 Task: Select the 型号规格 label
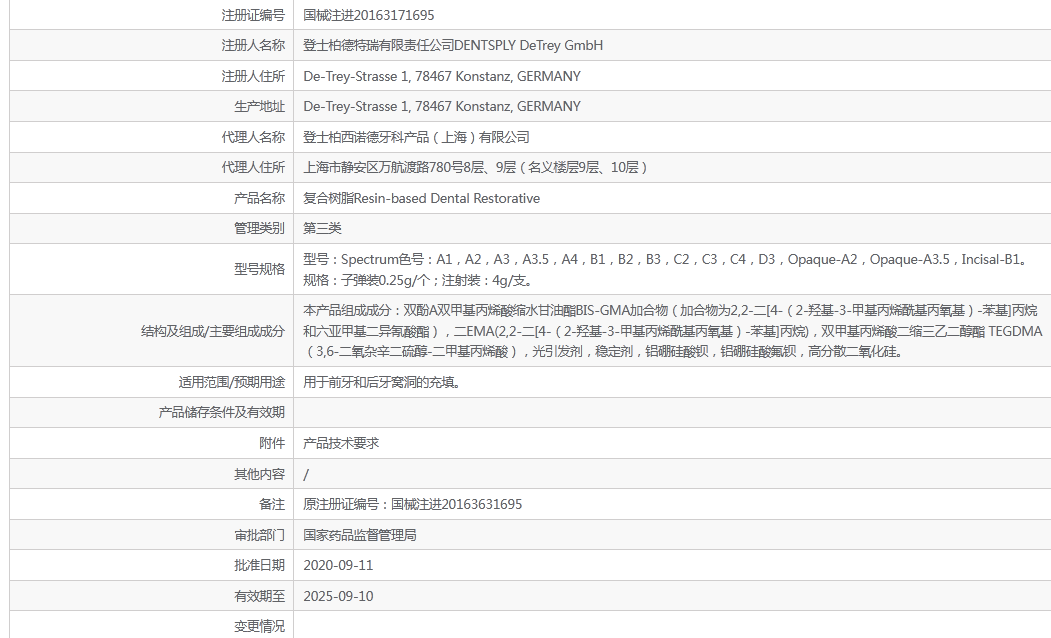pos(259,269)
